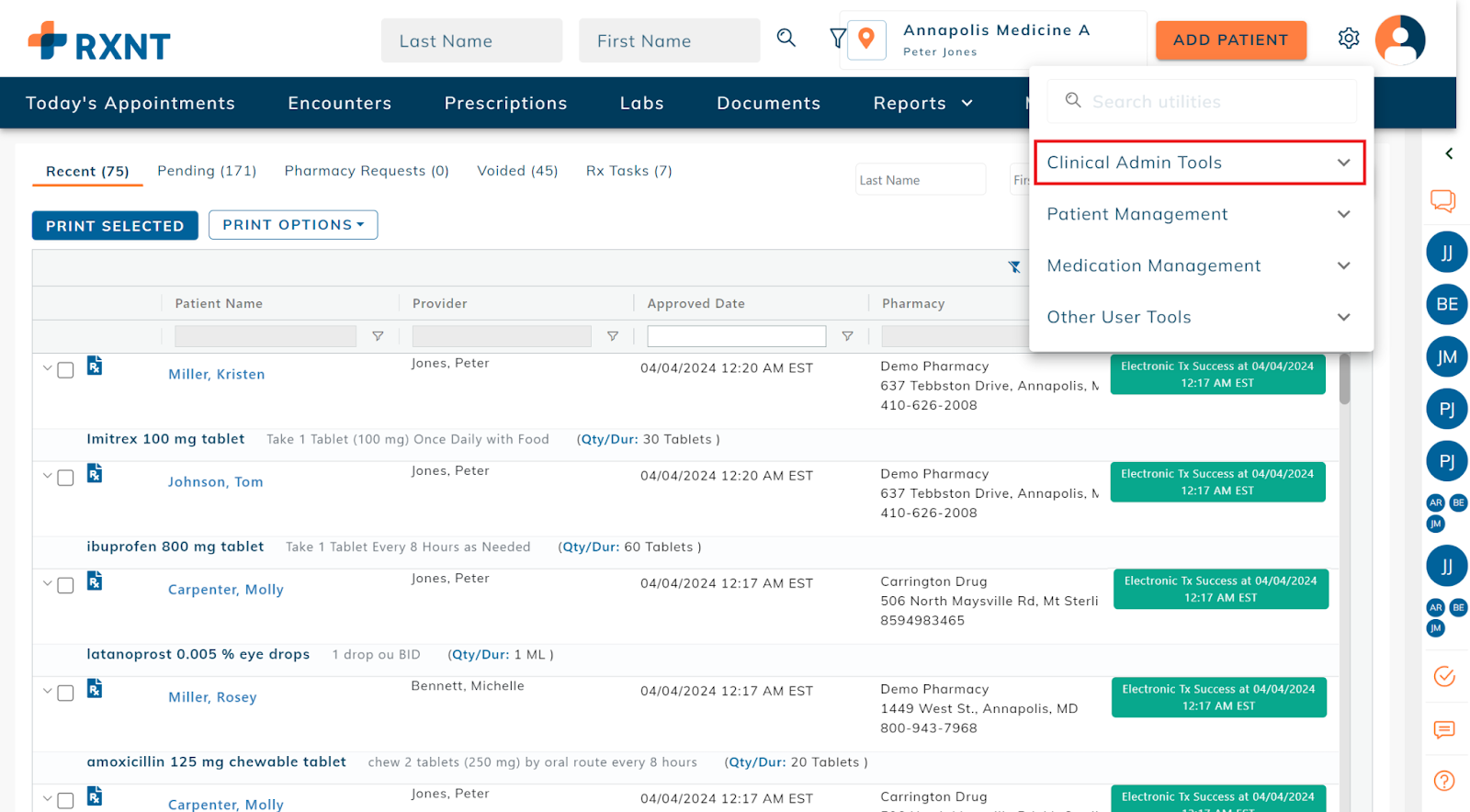Image resolution: width=1470 pixels, height=812 pixels.
Task: Open the Encounters menu item
Action: 339,103
